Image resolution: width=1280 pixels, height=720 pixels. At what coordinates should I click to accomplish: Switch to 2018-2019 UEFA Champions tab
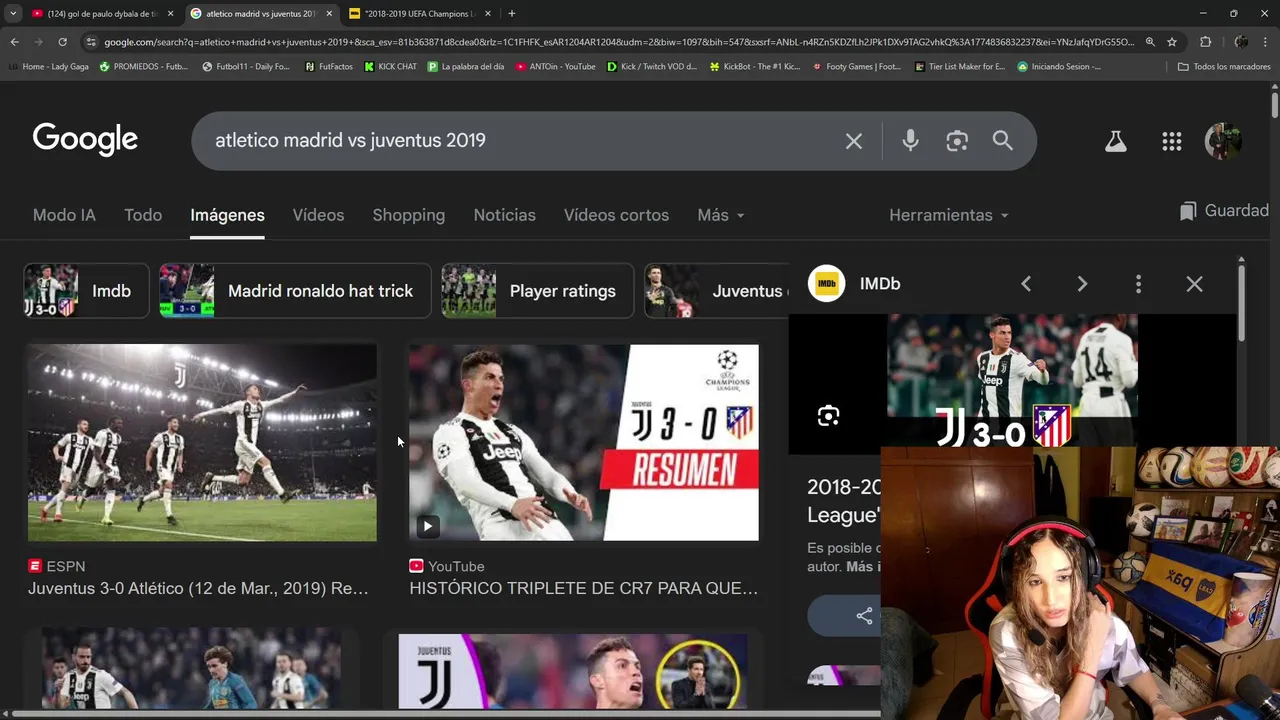pyautogui.click(x=419, y=13)
